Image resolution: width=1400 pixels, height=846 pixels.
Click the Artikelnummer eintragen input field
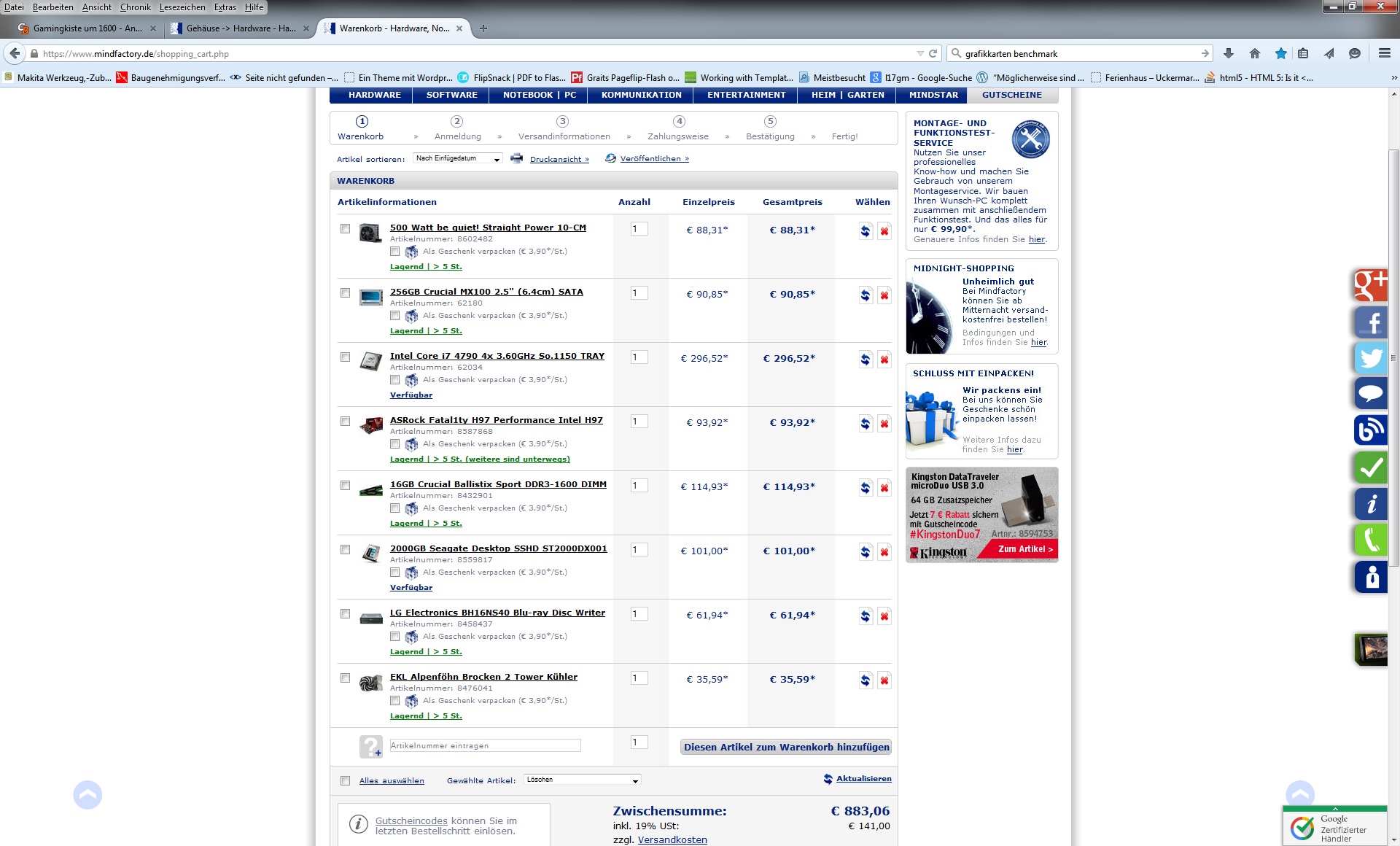(x=485, y=745)
